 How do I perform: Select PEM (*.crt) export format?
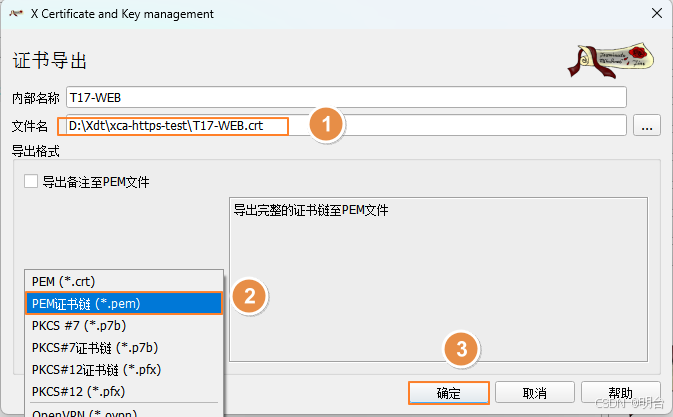tap(124, 281)
